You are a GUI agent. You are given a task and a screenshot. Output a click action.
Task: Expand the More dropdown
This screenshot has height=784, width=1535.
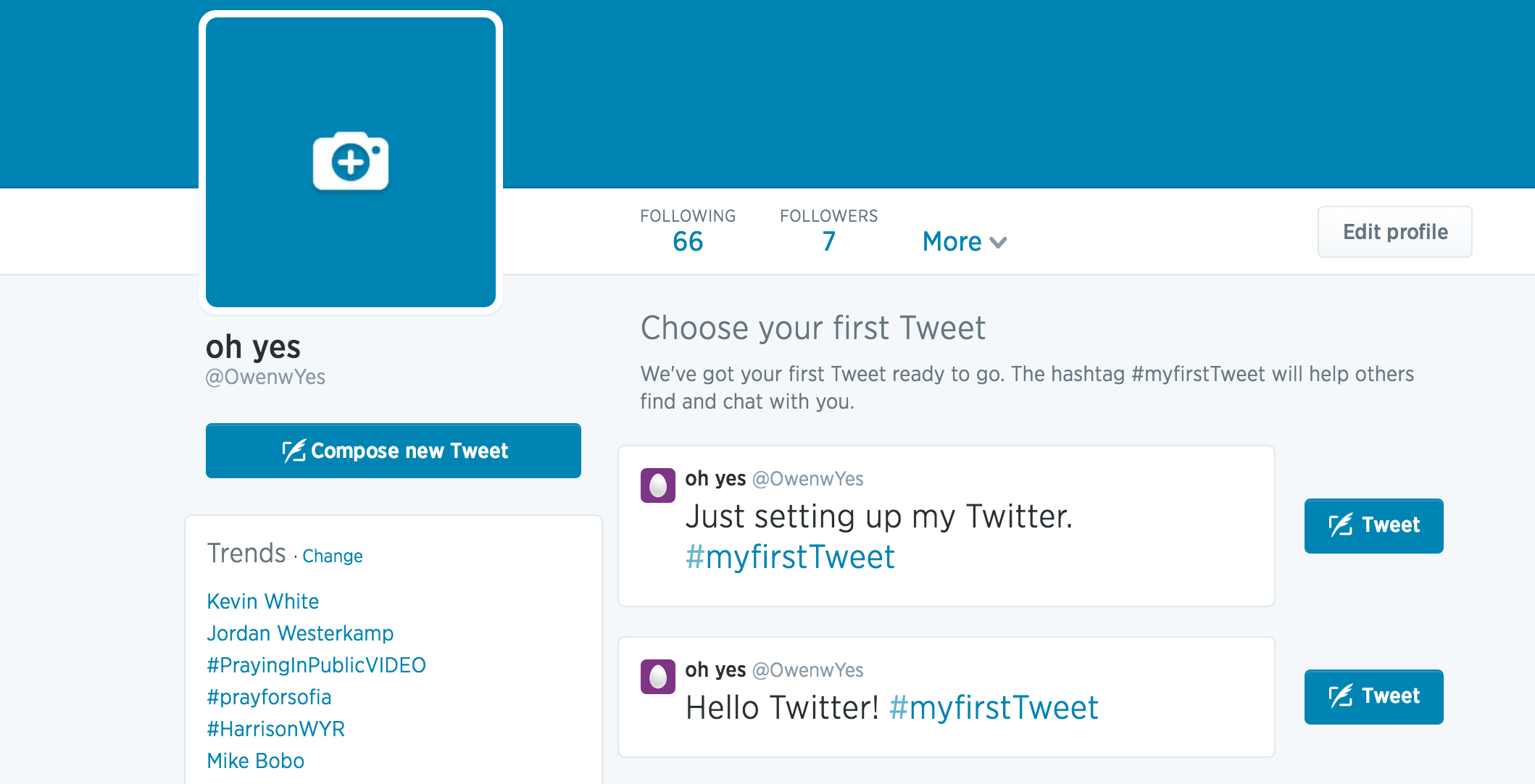(965, 241)
